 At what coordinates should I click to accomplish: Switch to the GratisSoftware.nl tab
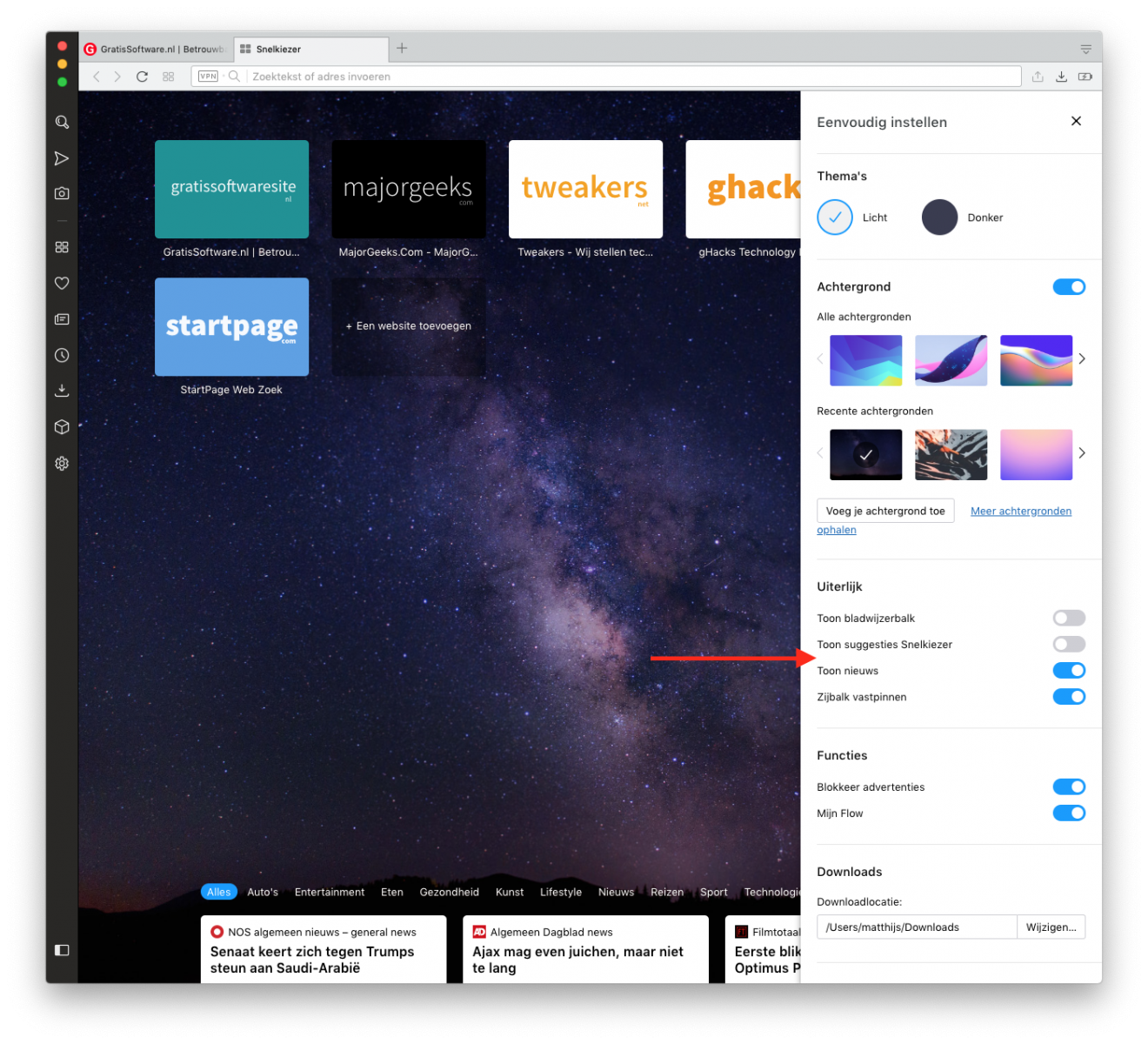(157, 50)
